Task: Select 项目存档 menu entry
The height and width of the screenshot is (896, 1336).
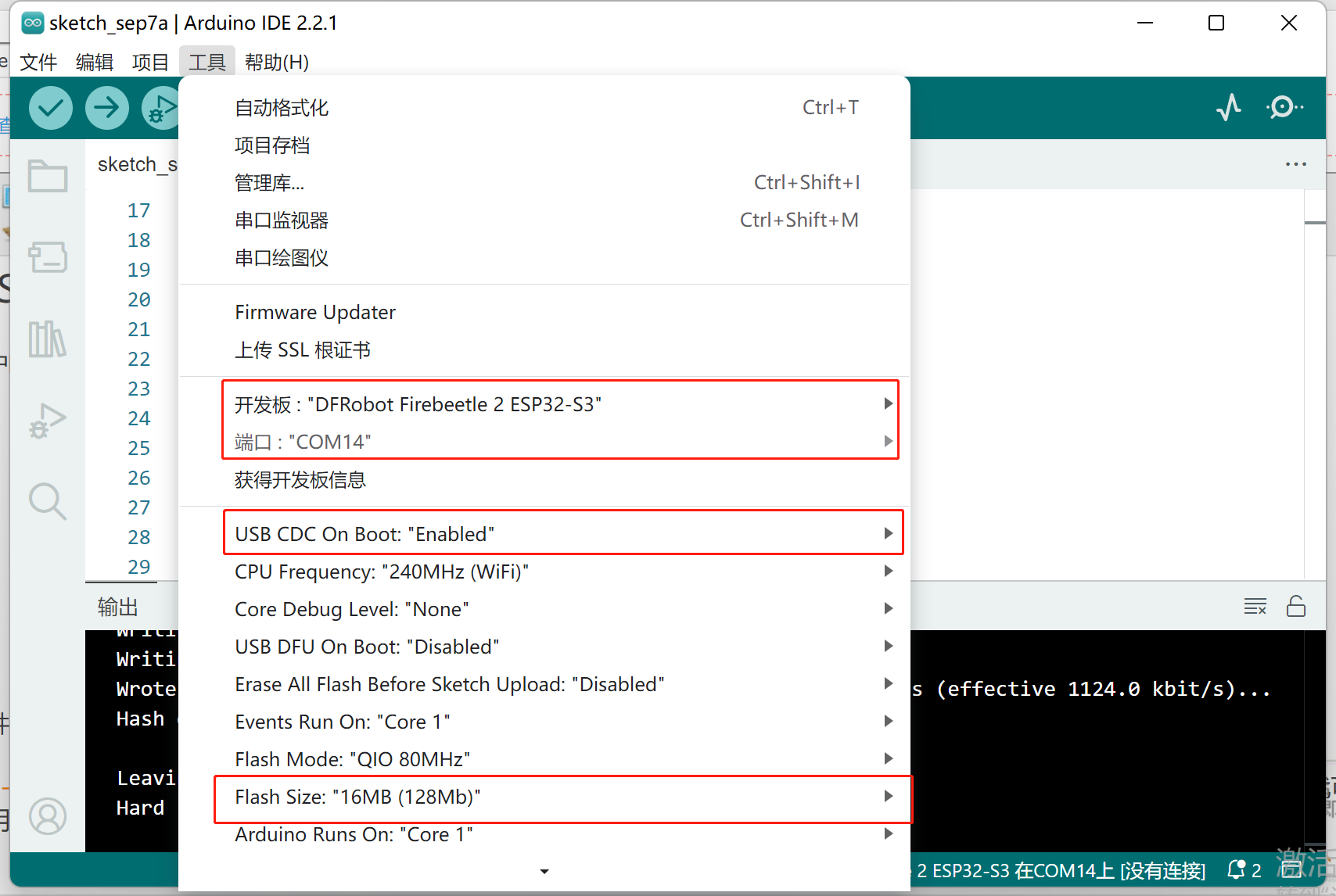Action: (544, 145)
